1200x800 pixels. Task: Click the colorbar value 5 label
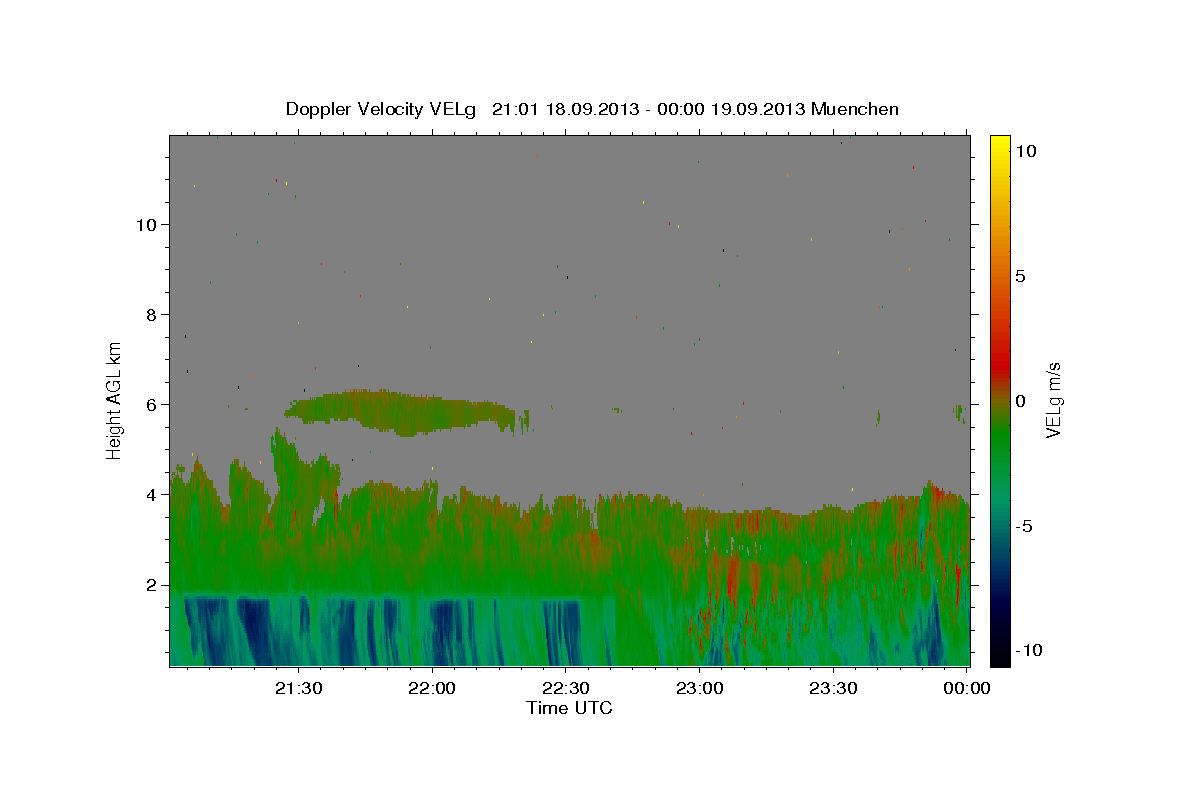(x=1020, y=276)
